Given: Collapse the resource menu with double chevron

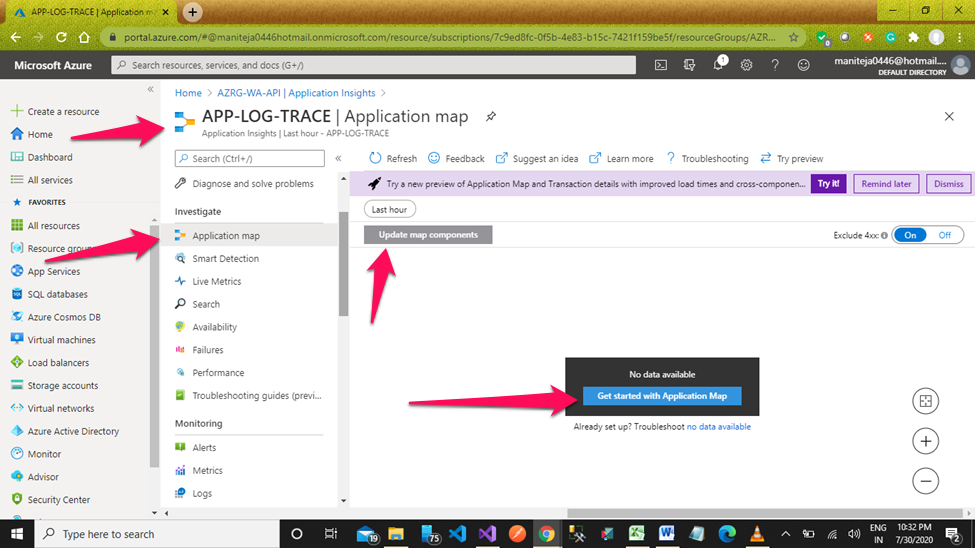Looking at the screenshot, I should click(x=338, y=159).
